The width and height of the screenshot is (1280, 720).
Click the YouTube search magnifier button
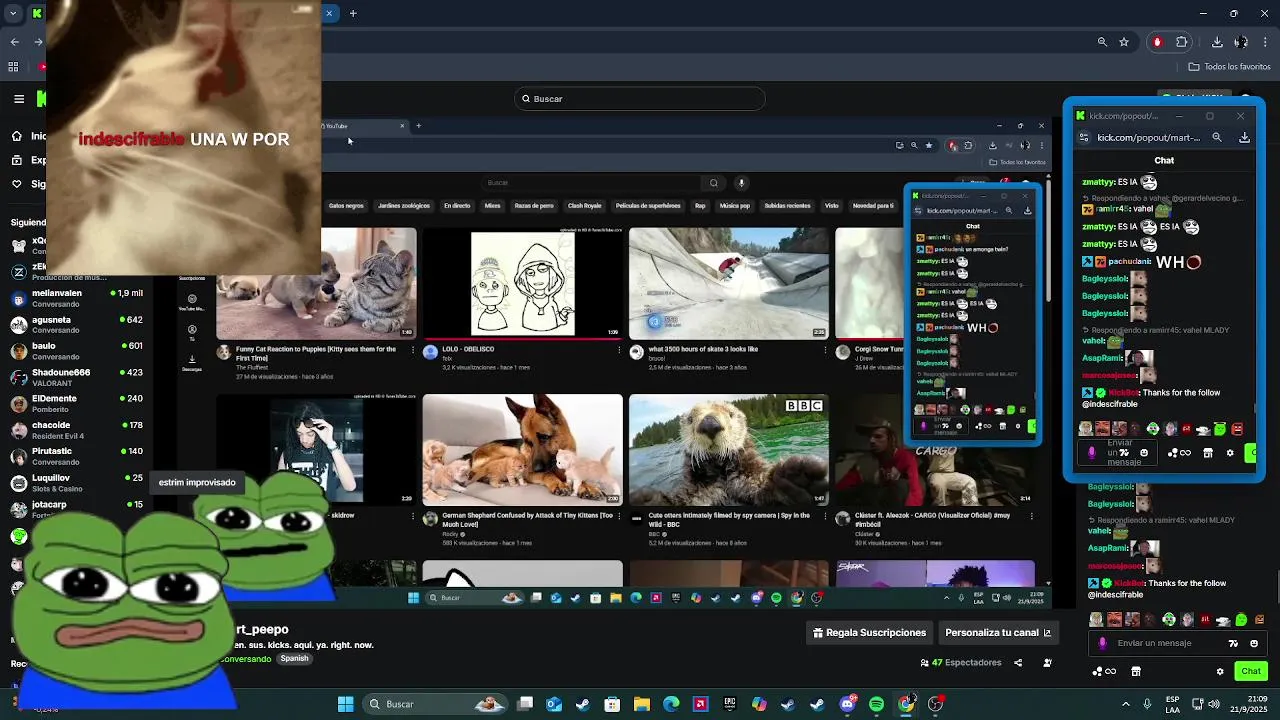click(x=713, y=183)
